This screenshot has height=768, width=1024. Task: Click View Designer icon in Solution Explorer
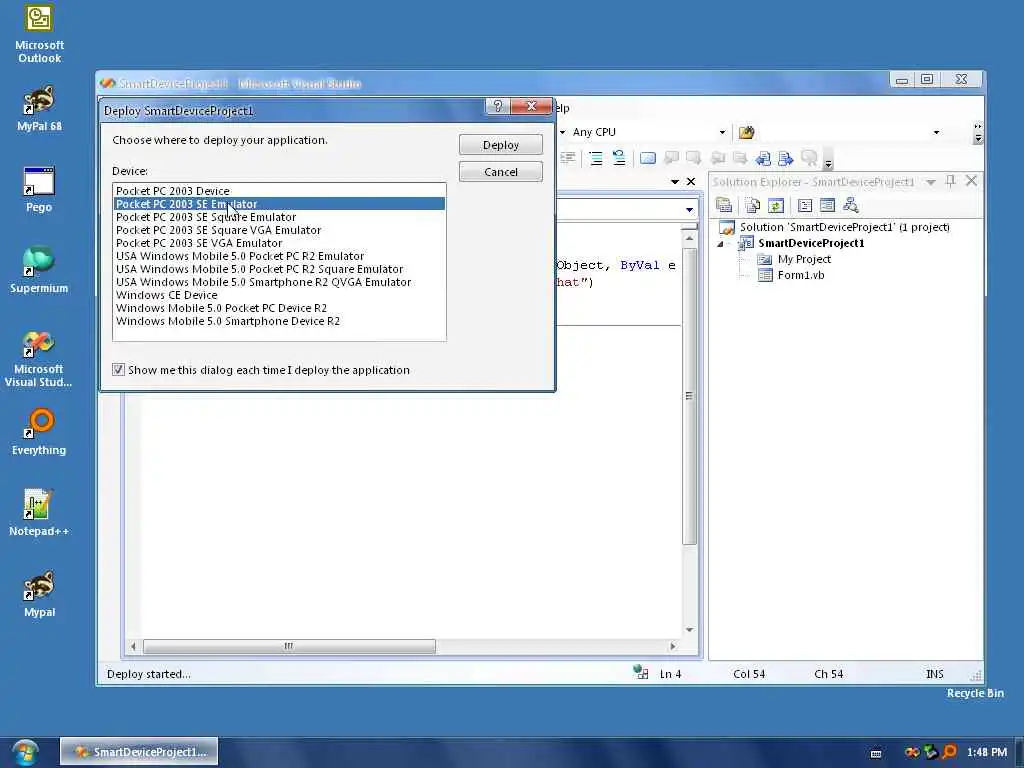[x=827, y=206]
